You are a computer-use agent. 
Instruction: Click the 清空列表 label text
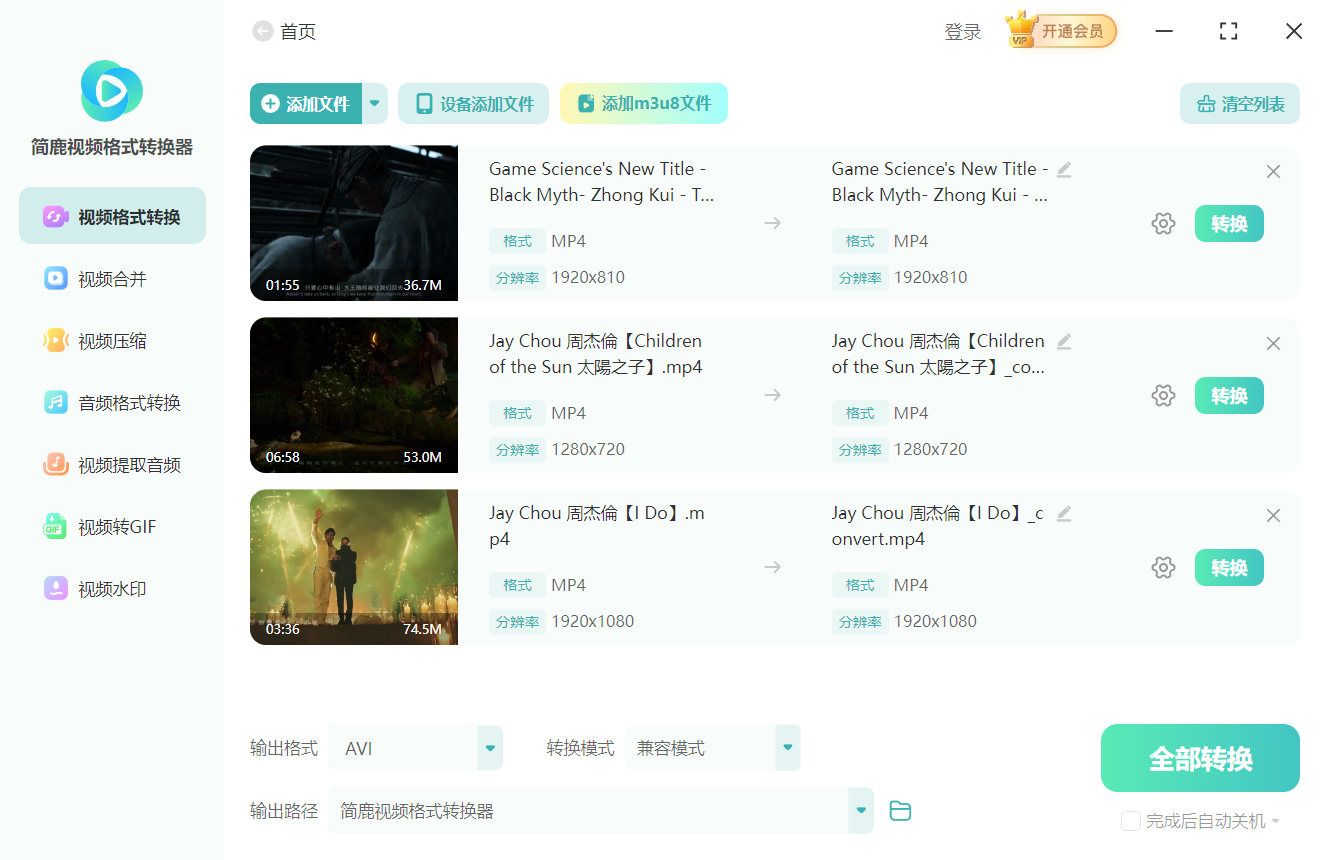(x=1254, y=104)
